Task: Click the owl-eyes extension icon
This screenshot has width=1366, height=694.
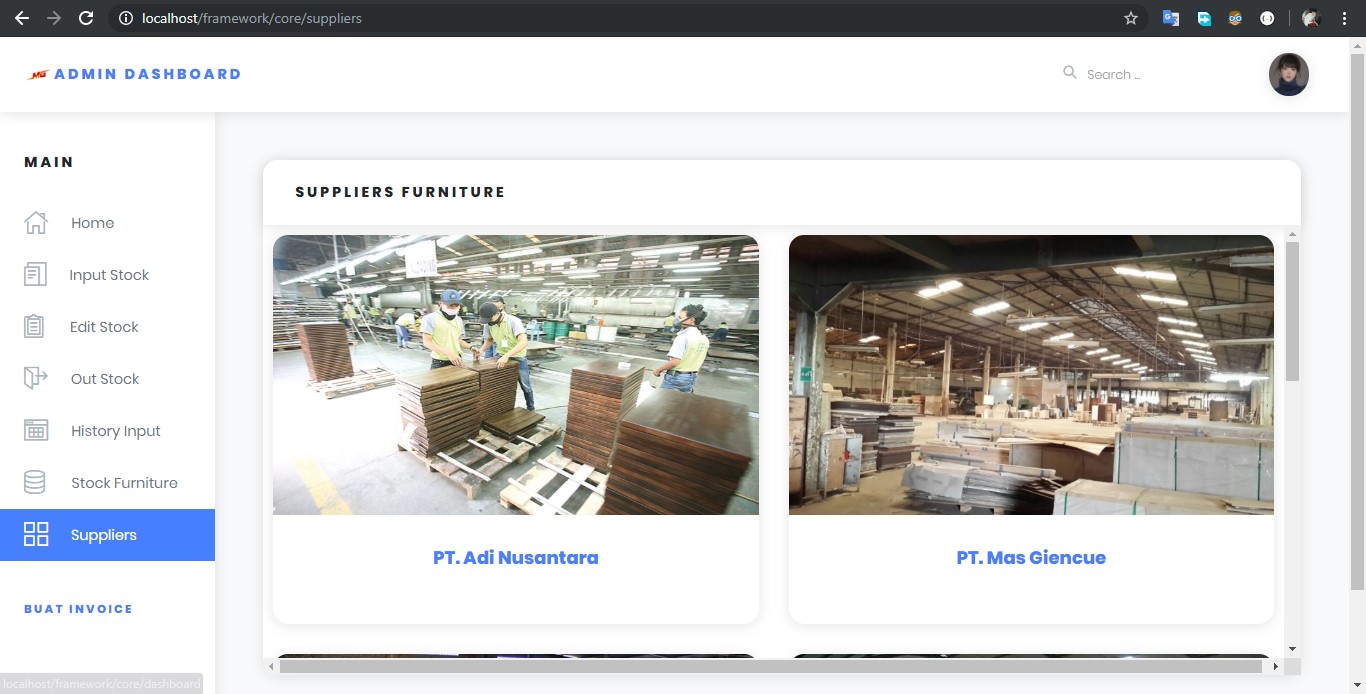Action: (1235, 18)
